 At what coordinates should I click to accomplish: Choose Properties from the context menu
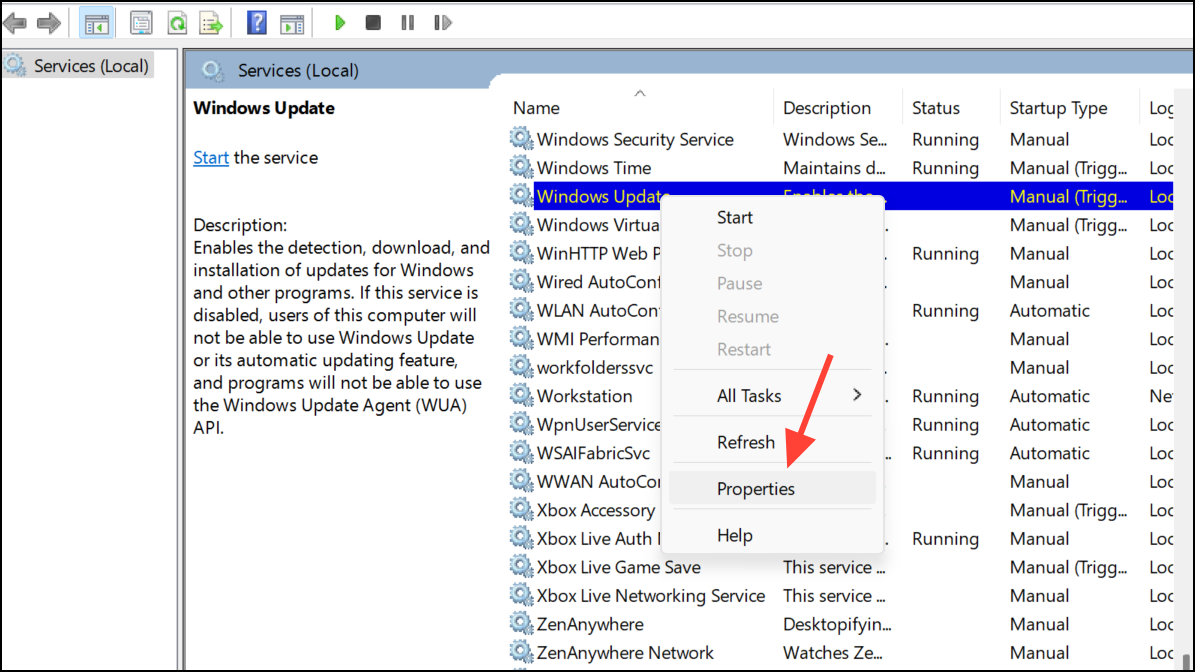click(756, 489)
